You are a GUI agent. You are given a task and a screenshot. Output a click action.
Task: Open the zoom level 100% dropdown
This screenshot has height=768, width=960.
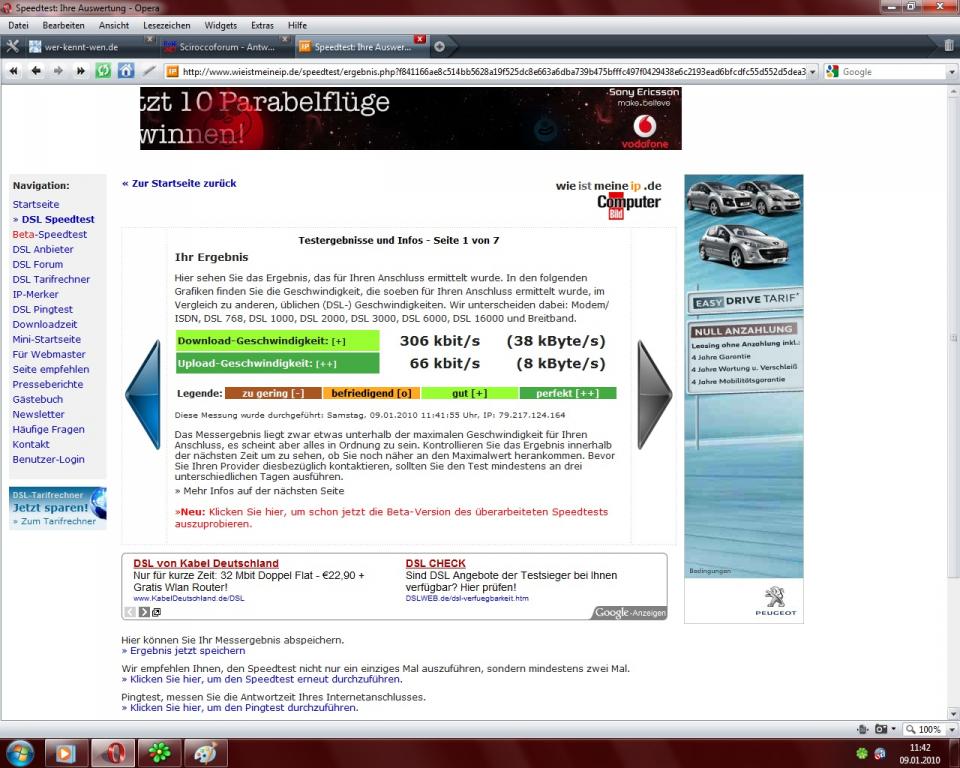pyautogui.click(x=928, y=730)
